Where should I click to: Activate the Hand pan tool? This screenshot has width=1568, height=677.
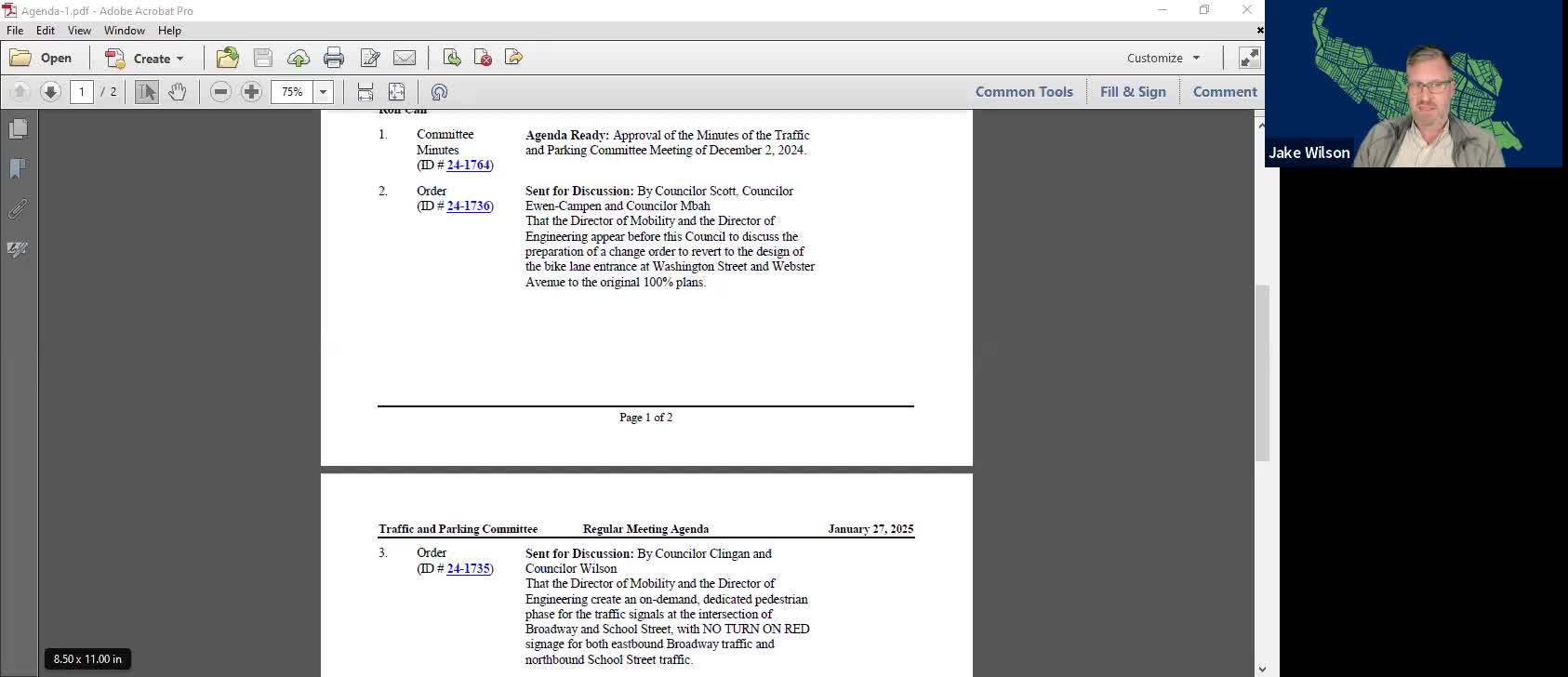(178, 92)
